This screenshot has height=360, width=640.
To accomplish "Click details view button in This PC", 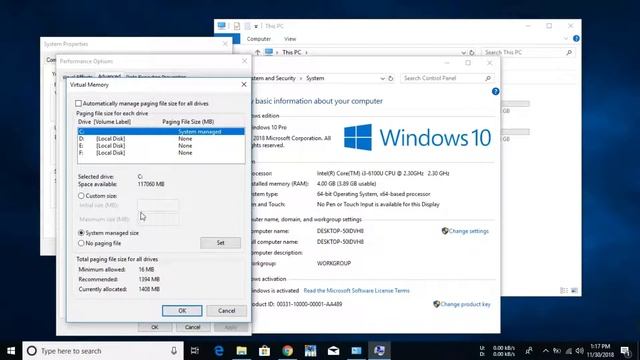I will [564, 291].
